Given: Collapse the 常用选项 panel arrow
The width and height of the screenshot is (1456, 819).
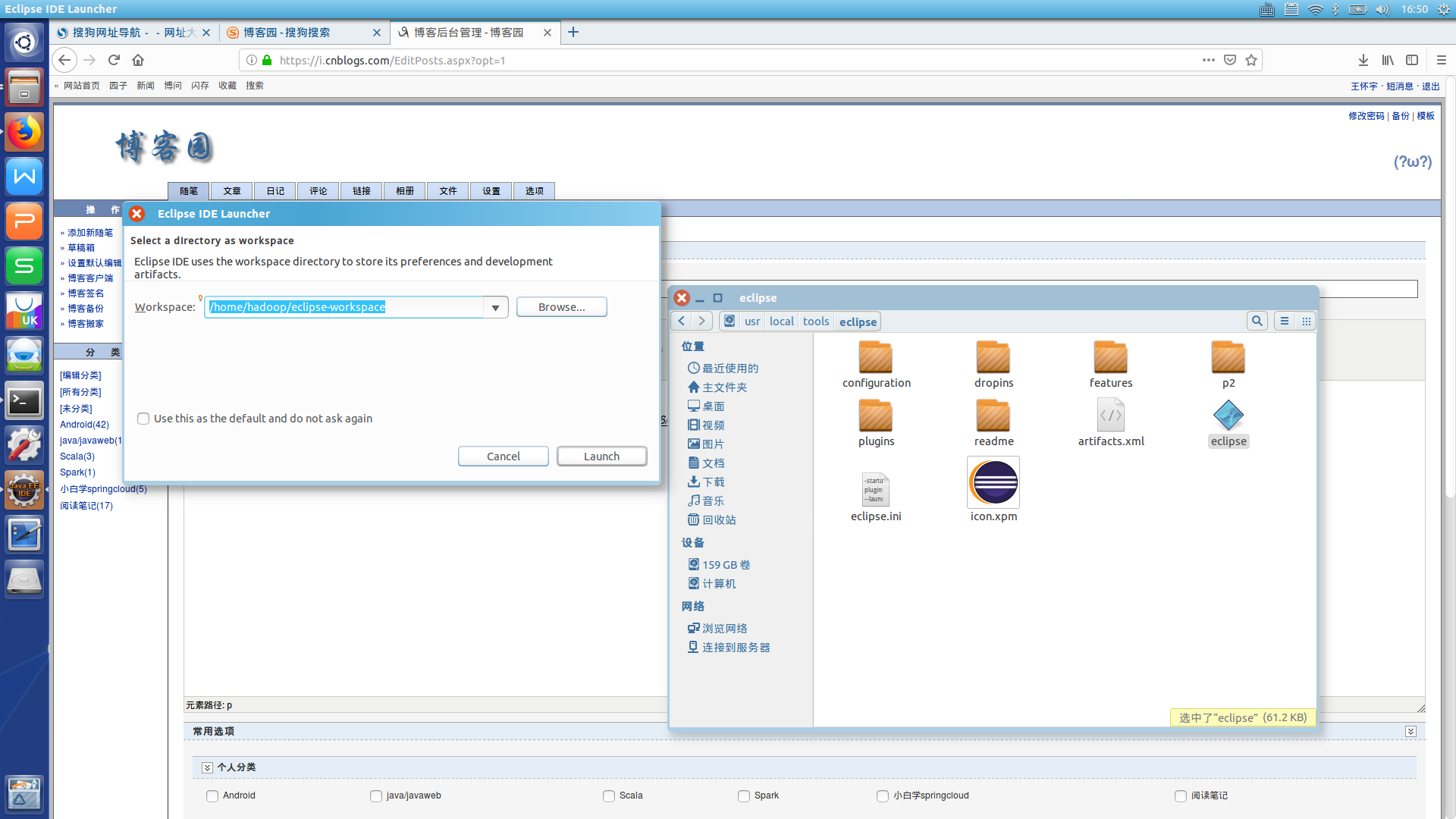Looking at the screenshot, I should pos(1410,731).
